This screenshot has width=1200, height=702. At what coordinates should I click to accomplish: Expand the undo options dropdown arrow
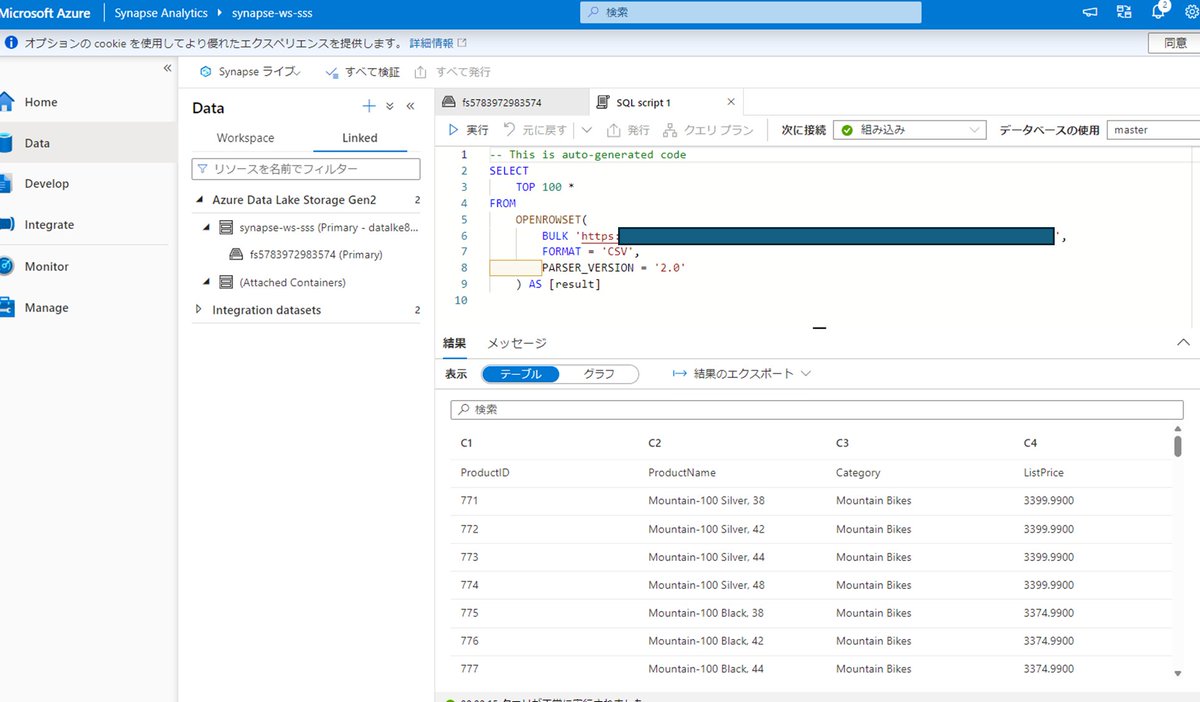tap(587, 130)
